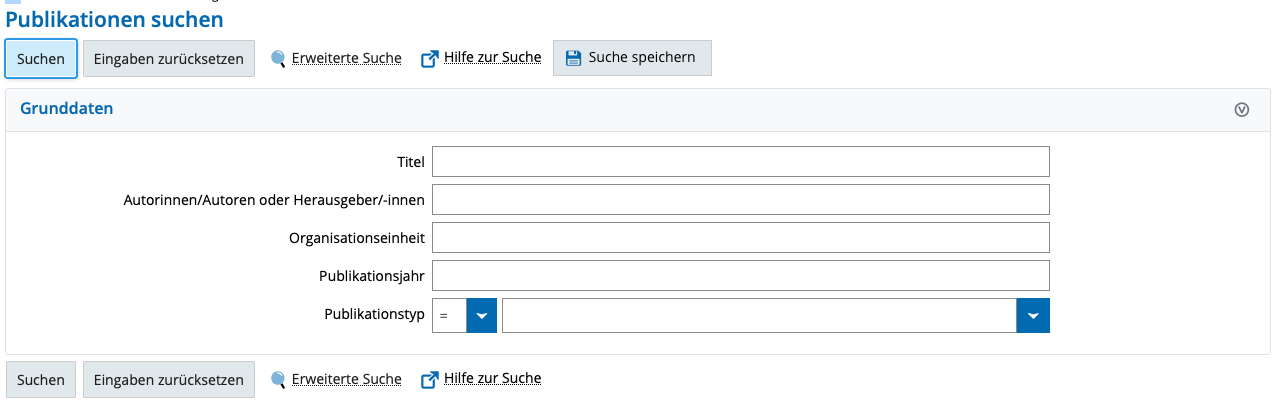Viewport: 1278px width, 412px height.
Task: Click the floppy disk icon in Suche speichern
Action: pyautogui.click(x=573, y=58)
